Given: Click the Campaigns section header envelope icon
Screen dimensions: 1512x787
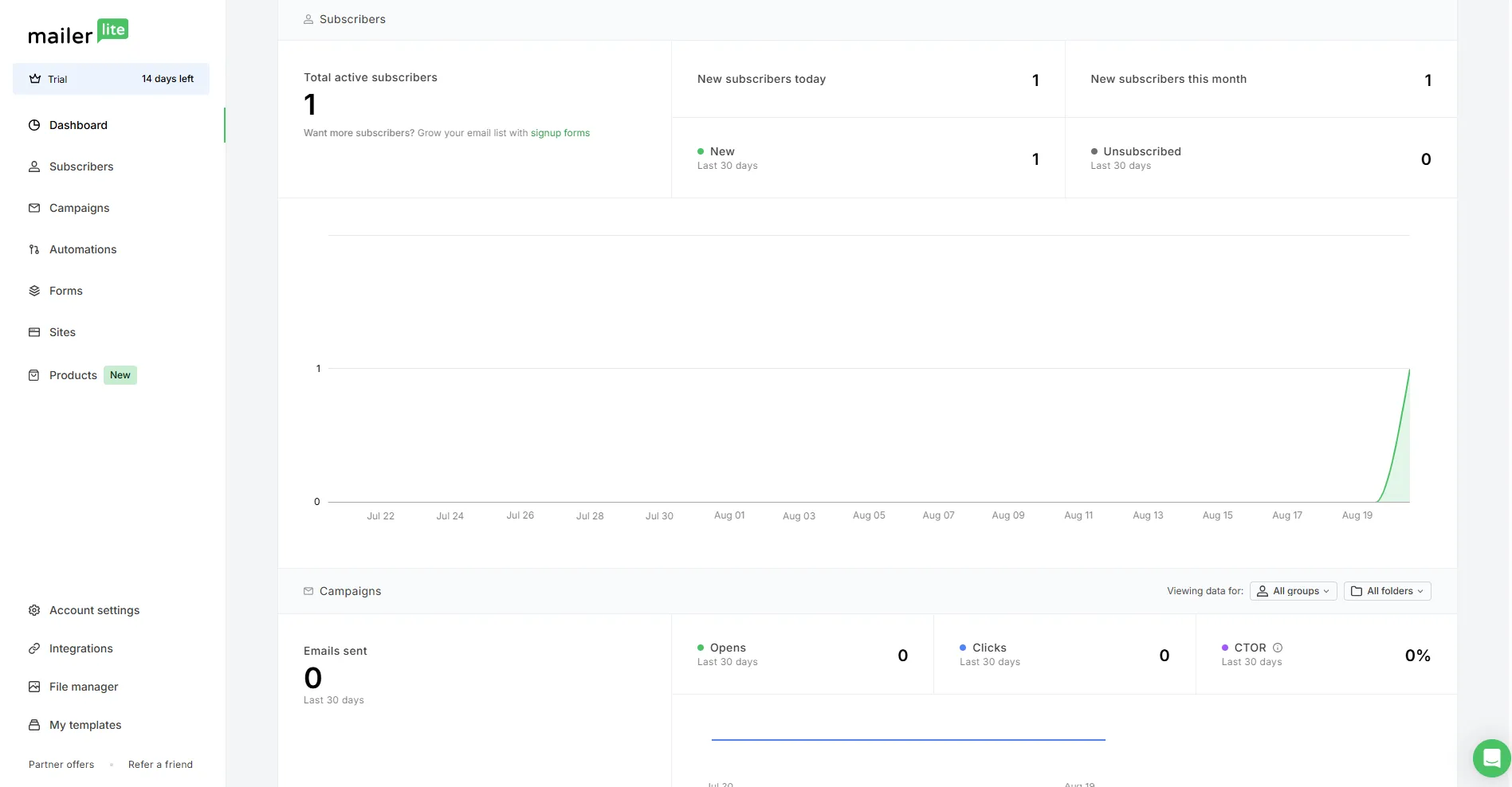Looking at the screenshot, I should [x=308, y=591].
